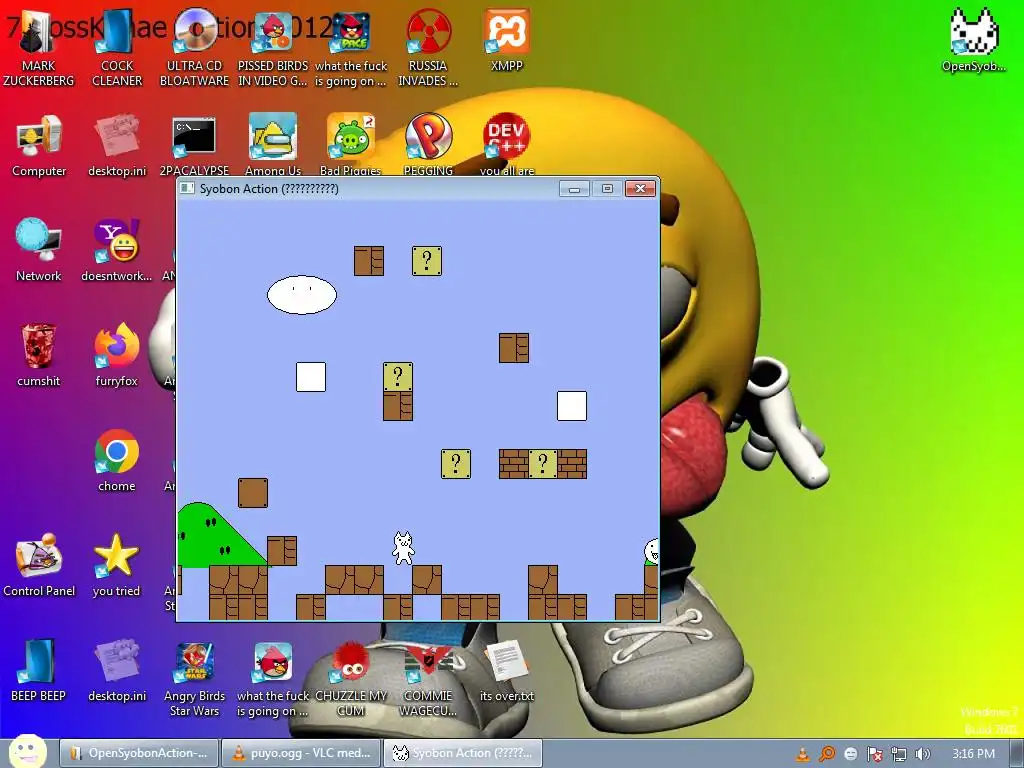Click the Syobon Action title bar icon
Screen dimensions: 1024x768
(187, 188)
